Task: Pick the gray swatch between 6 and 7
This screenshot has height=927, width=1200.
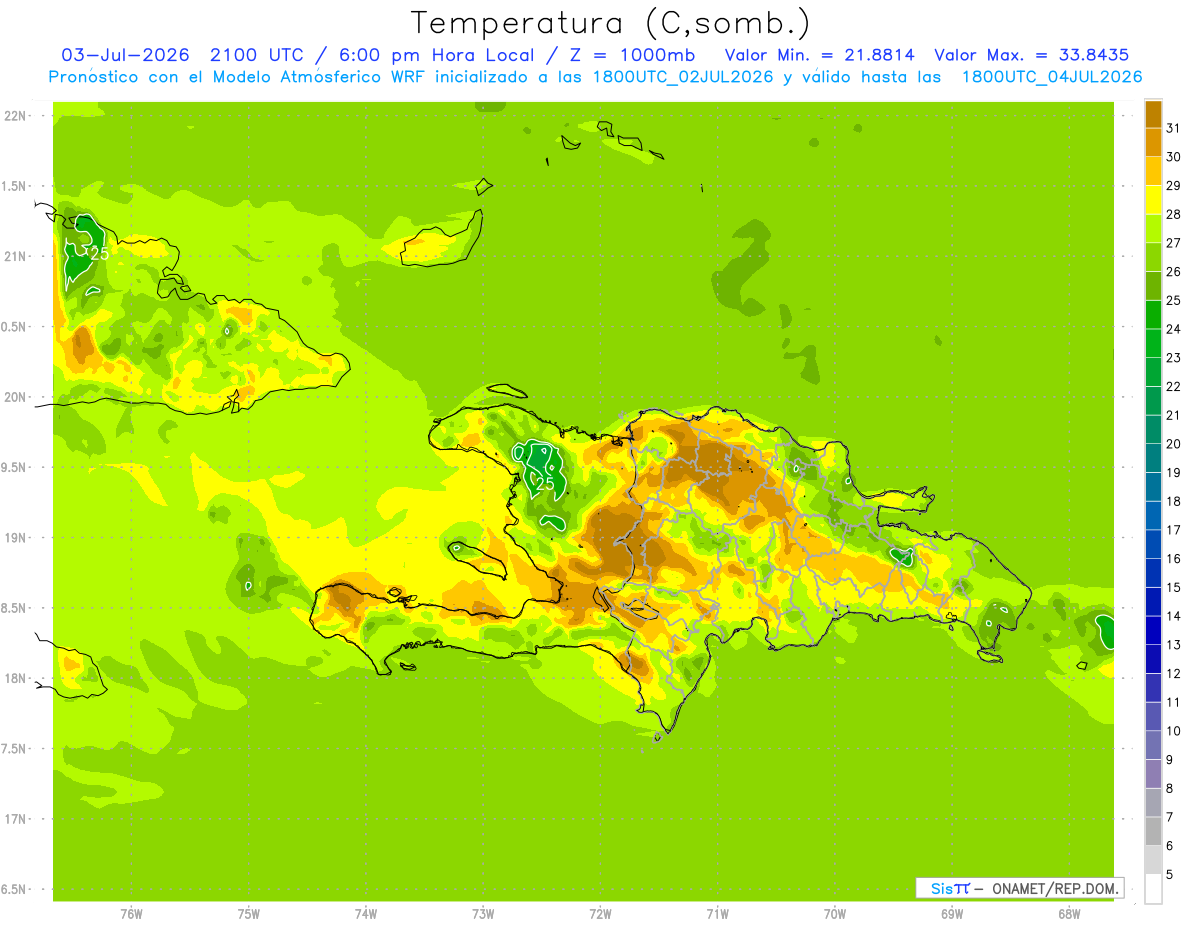Action: tap(1153, 831)
